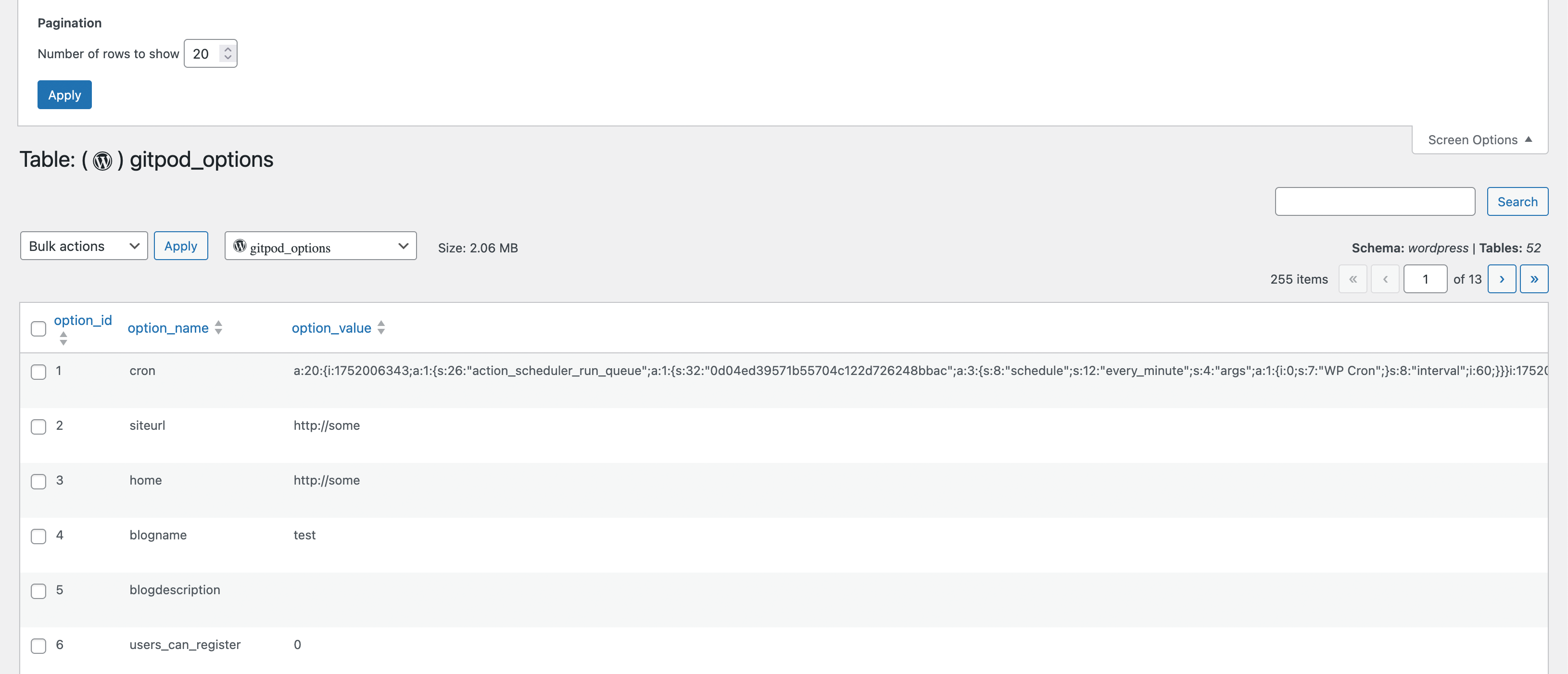Click the 'Size: 2.06 MB' text

[x=478, y=248]
